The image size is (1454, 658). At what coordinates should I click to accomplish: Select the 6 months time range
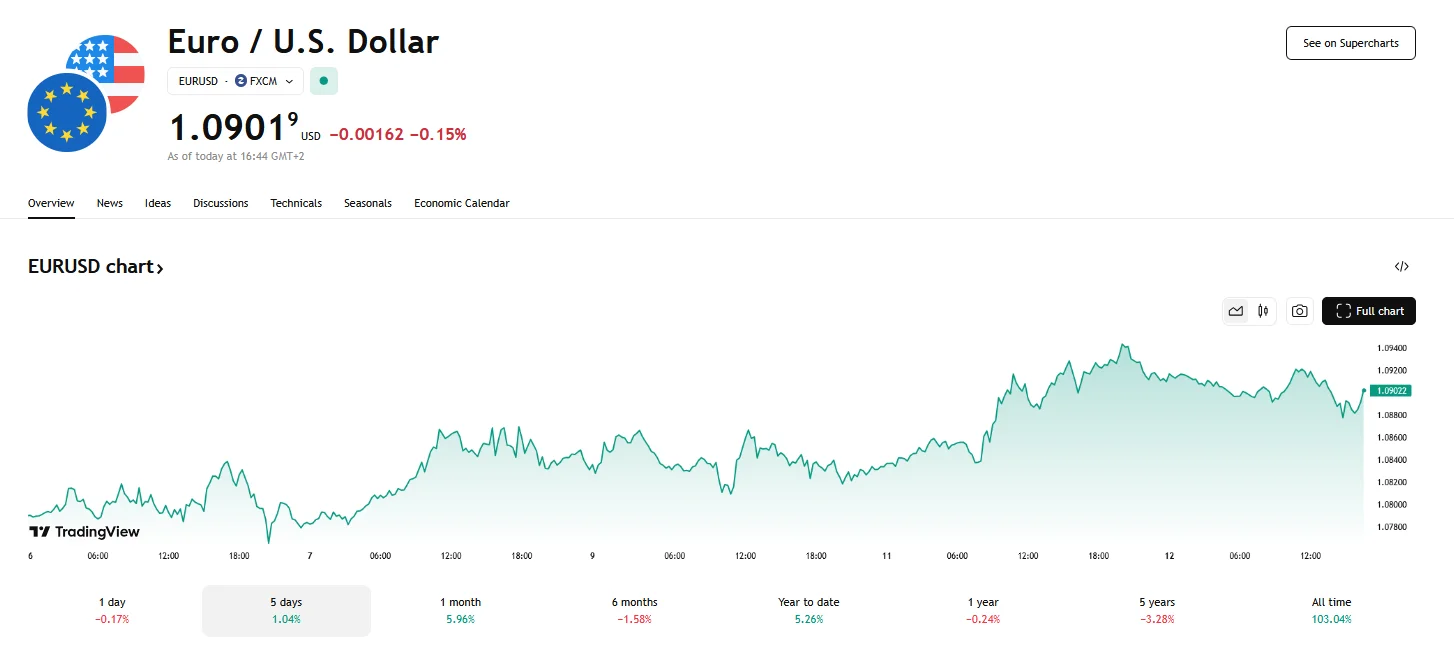click(x=634, y=610)
